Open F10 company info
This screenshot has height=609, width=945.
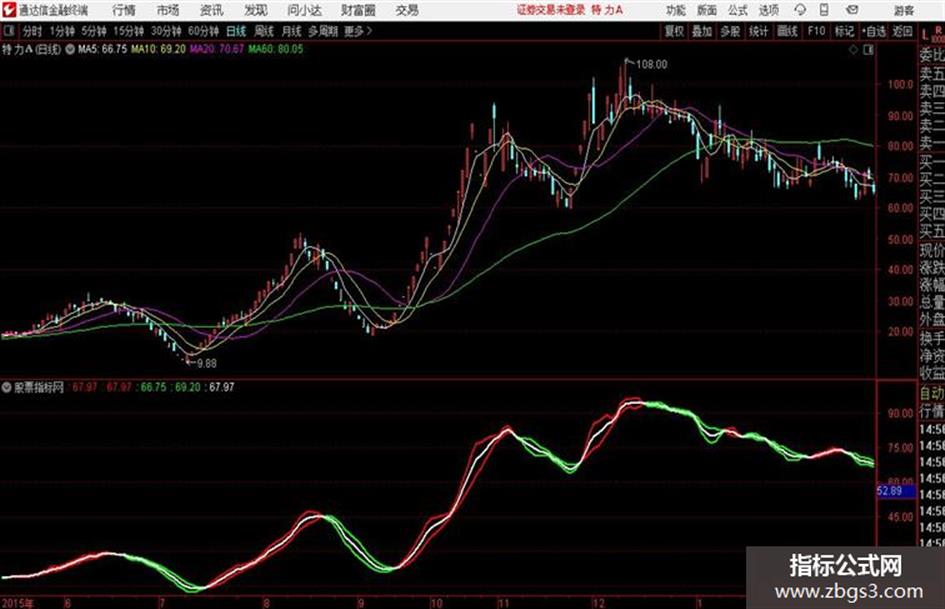point(817,31)
